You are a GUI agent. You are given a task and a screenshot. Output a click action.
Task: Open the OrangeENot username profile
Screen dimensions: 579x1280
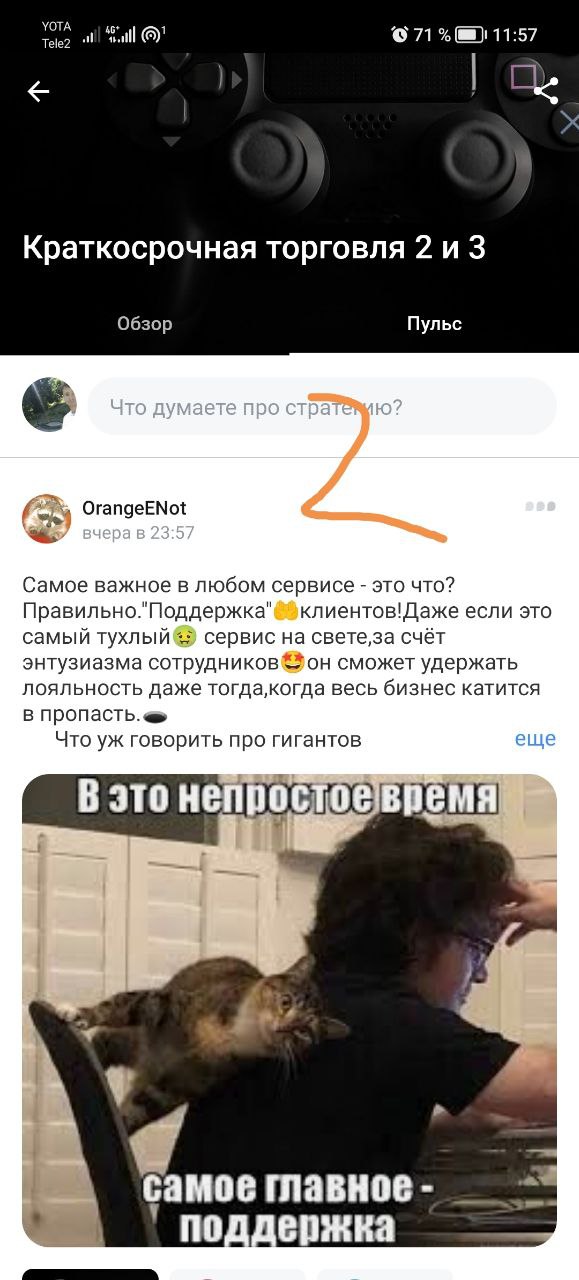coord(134,508)
